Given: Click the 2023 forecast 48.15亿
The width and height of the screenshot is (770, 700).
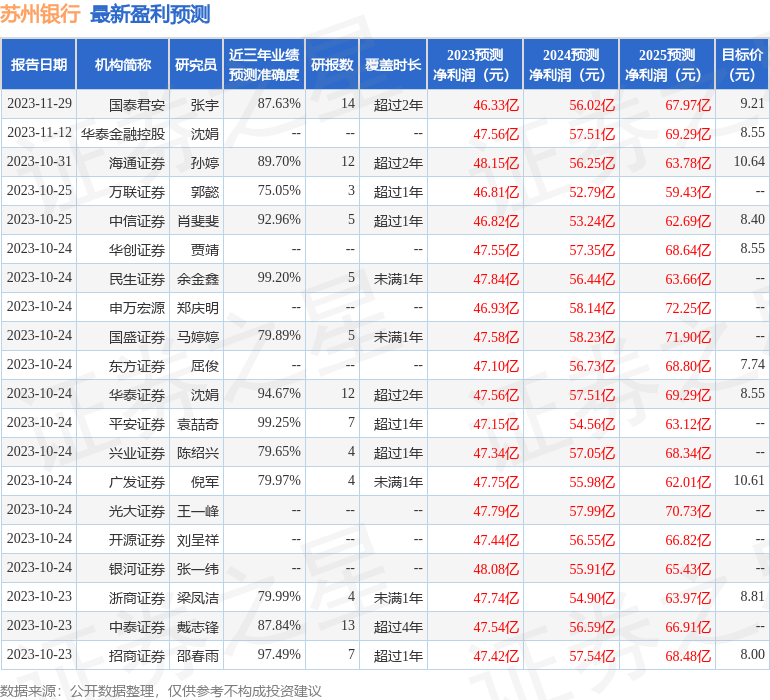Looking at the screenshot, I should pos(496,163).
